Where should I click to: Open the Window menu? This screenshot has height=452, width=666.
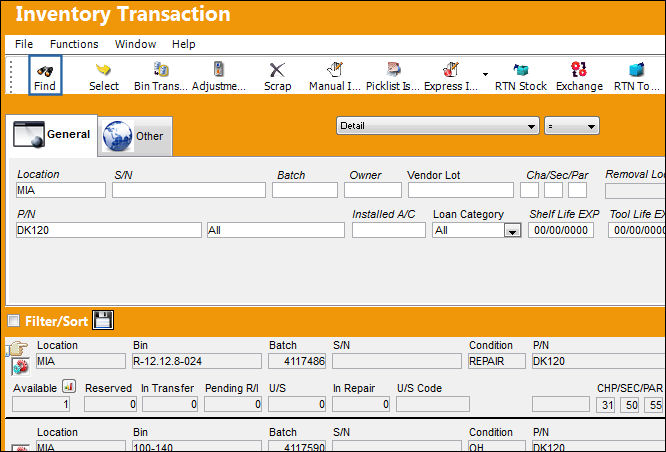135,44
